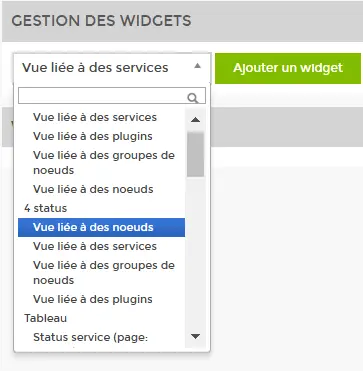Click the scrollbar up arrow in list
Image resolution: width=363 pixels, height=371 pixels.
195,119
